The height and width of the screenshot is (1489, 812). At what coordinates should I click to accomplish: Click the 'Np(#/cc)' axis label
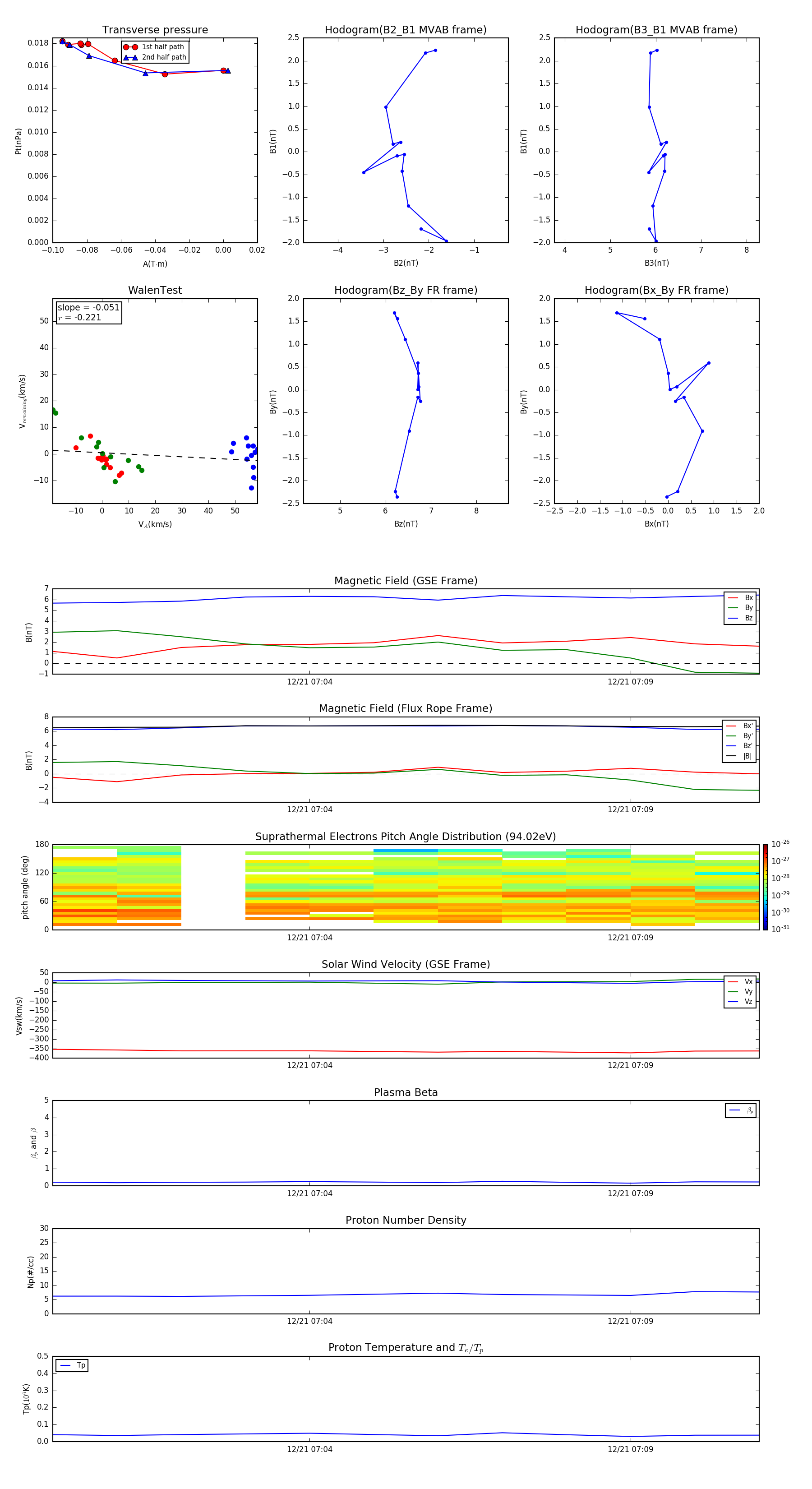[x=31, y=1272]
